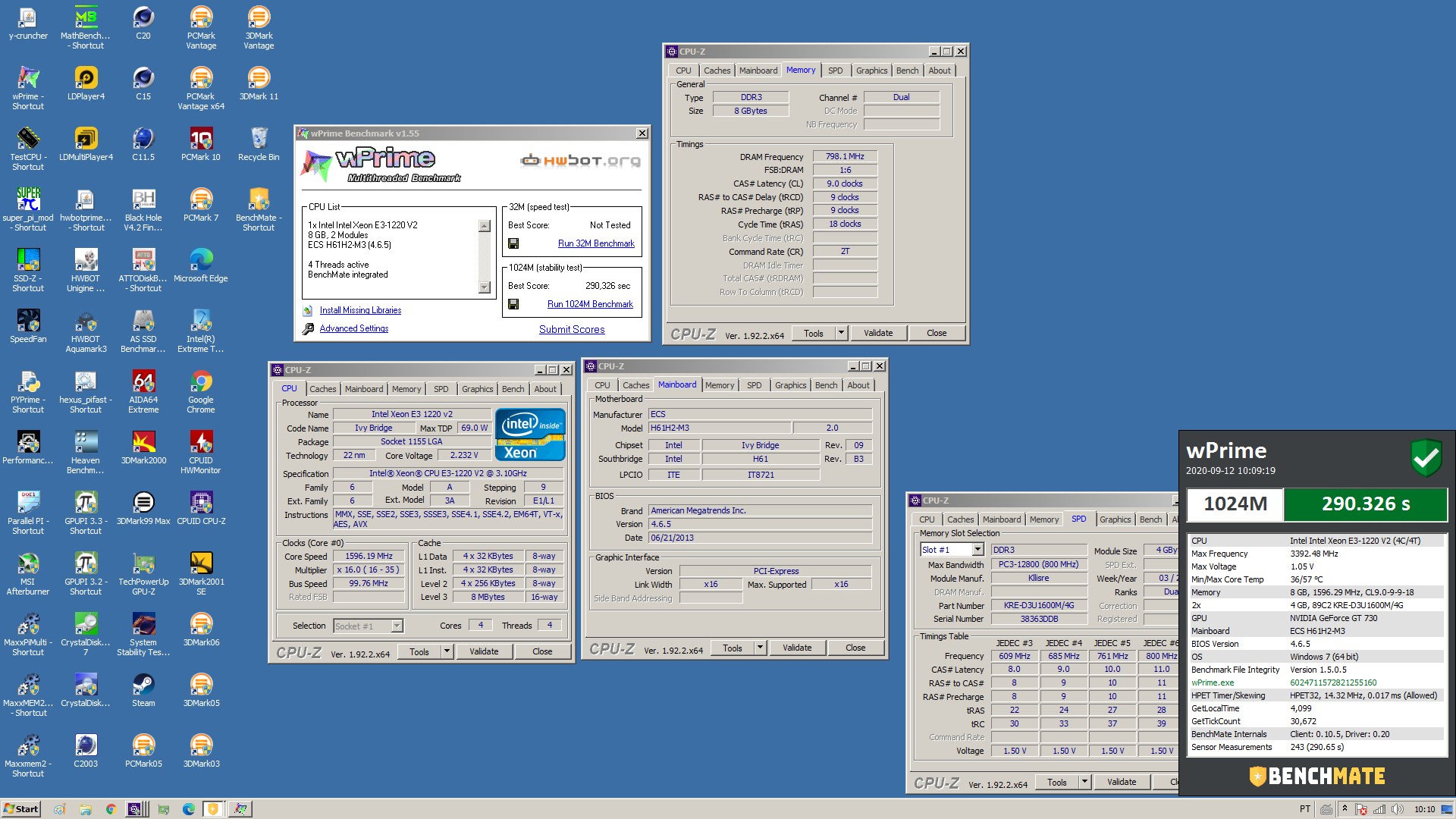Click Run 1024M Benchmark link

pos(590,304)
